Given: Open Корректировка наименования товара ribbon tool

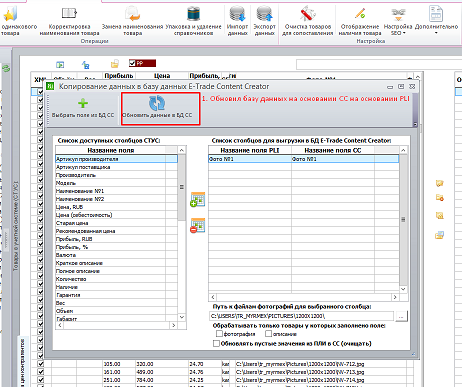Looking at the screenshot, I should click(x=69, y=21).
